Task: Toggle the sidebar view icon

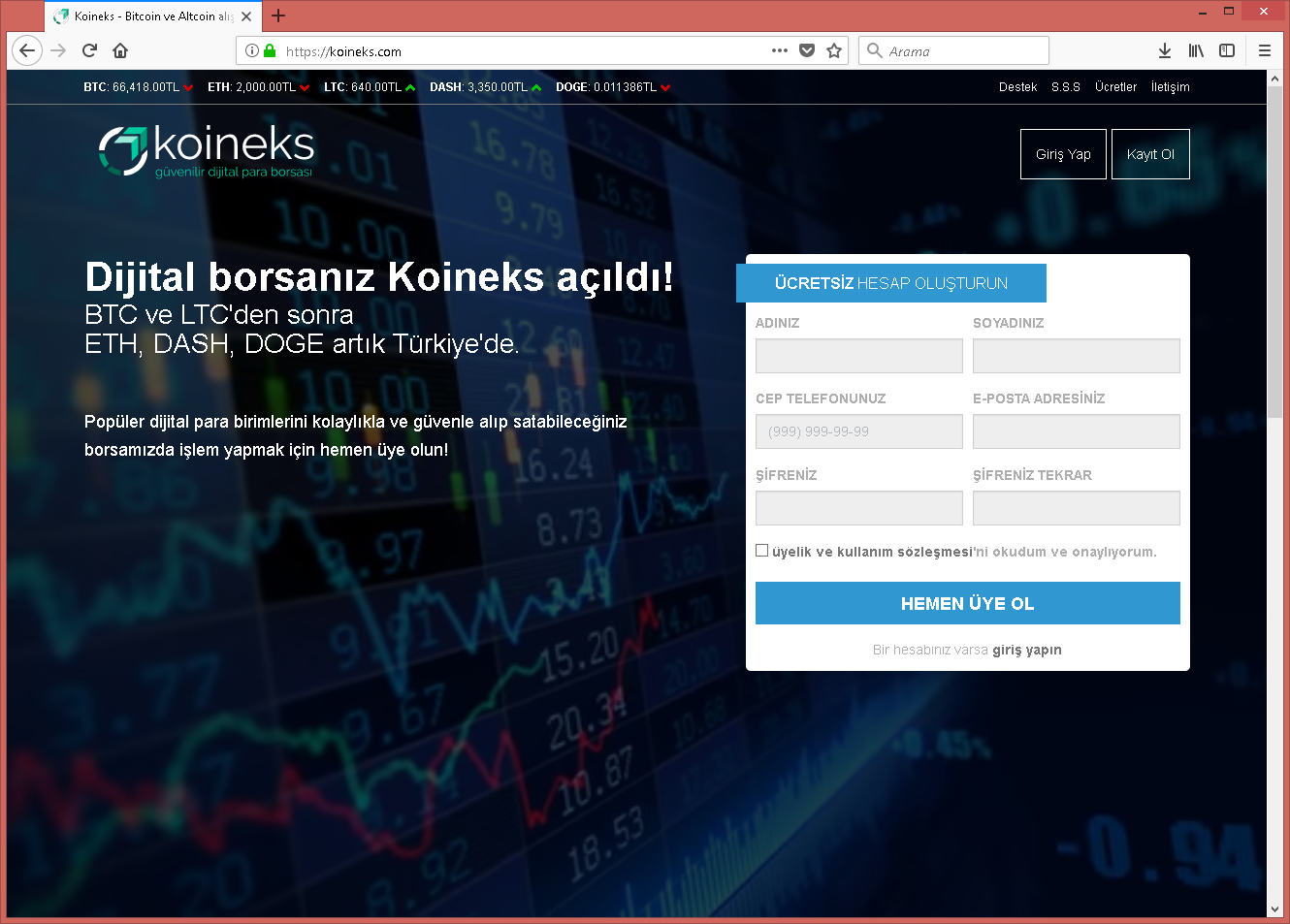Action: pos(1227,50)
